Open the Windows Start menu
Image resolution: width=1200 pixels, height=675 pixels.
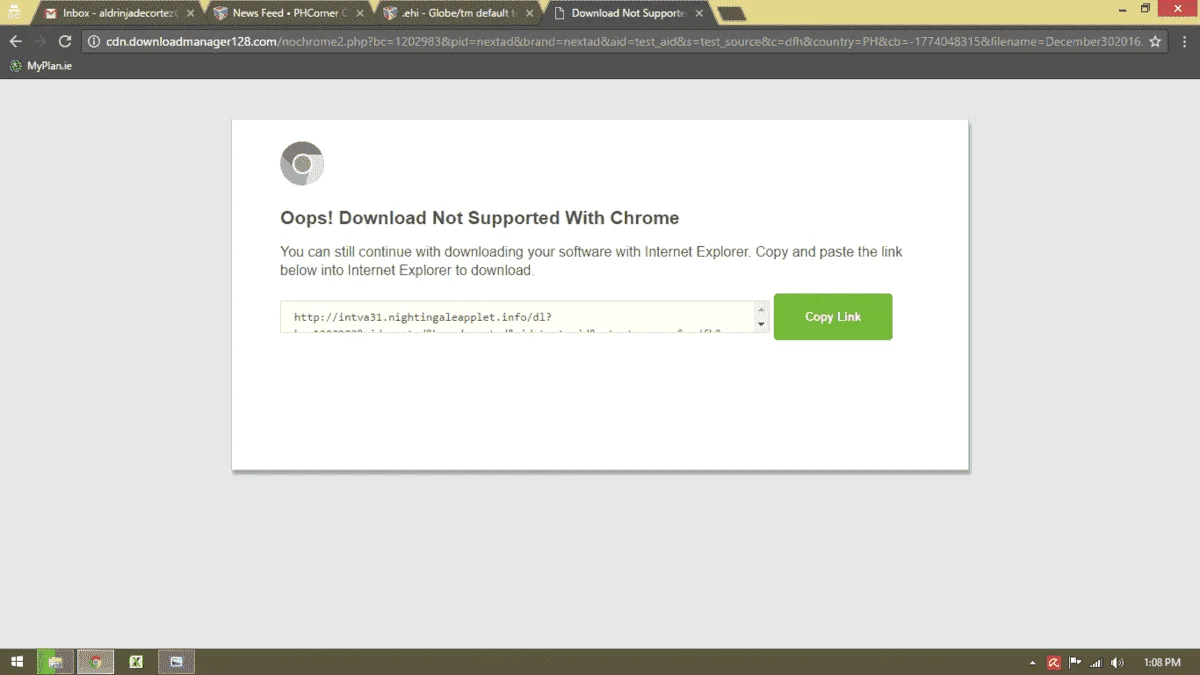pyautogui.click(x=16, y=662)
